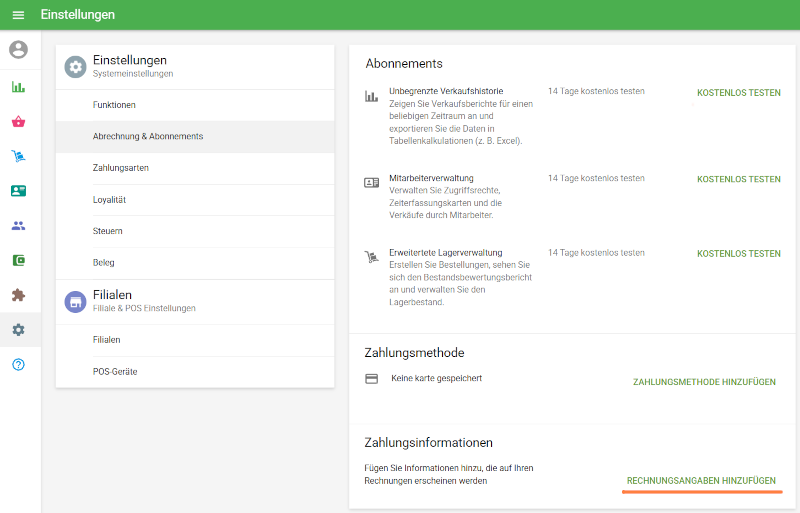Image resolution: width=800 pixels, height=513 pixels.
Task: Open the puzzle piece integrations sidebar icon
Action: pos(18,295)
